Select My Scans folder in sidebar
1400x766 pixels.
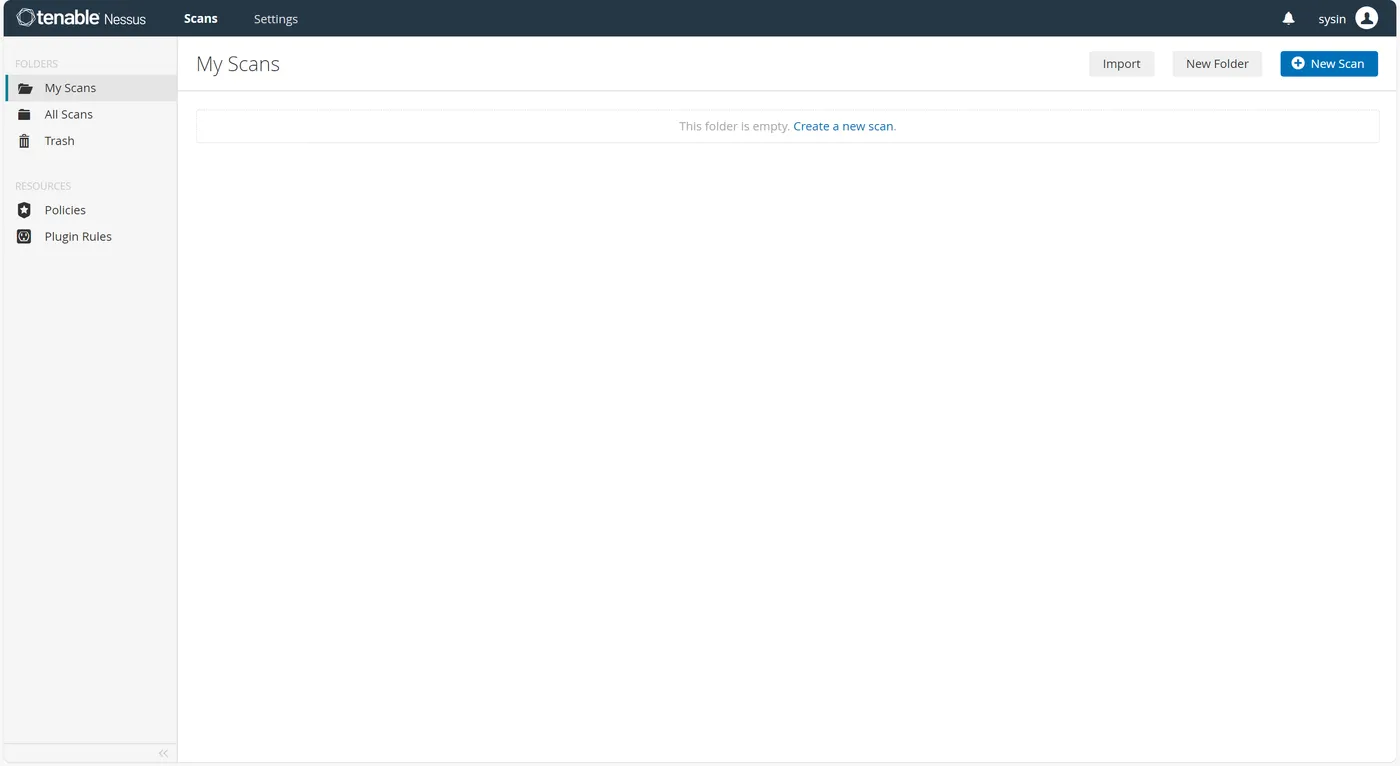pos(91,88)
